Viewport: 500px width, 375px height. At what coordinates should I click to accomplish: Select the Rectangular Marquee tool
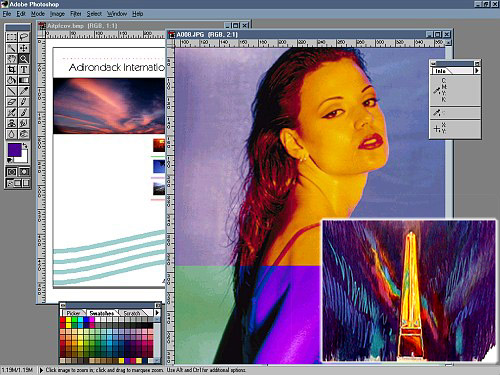click(12, 37)
